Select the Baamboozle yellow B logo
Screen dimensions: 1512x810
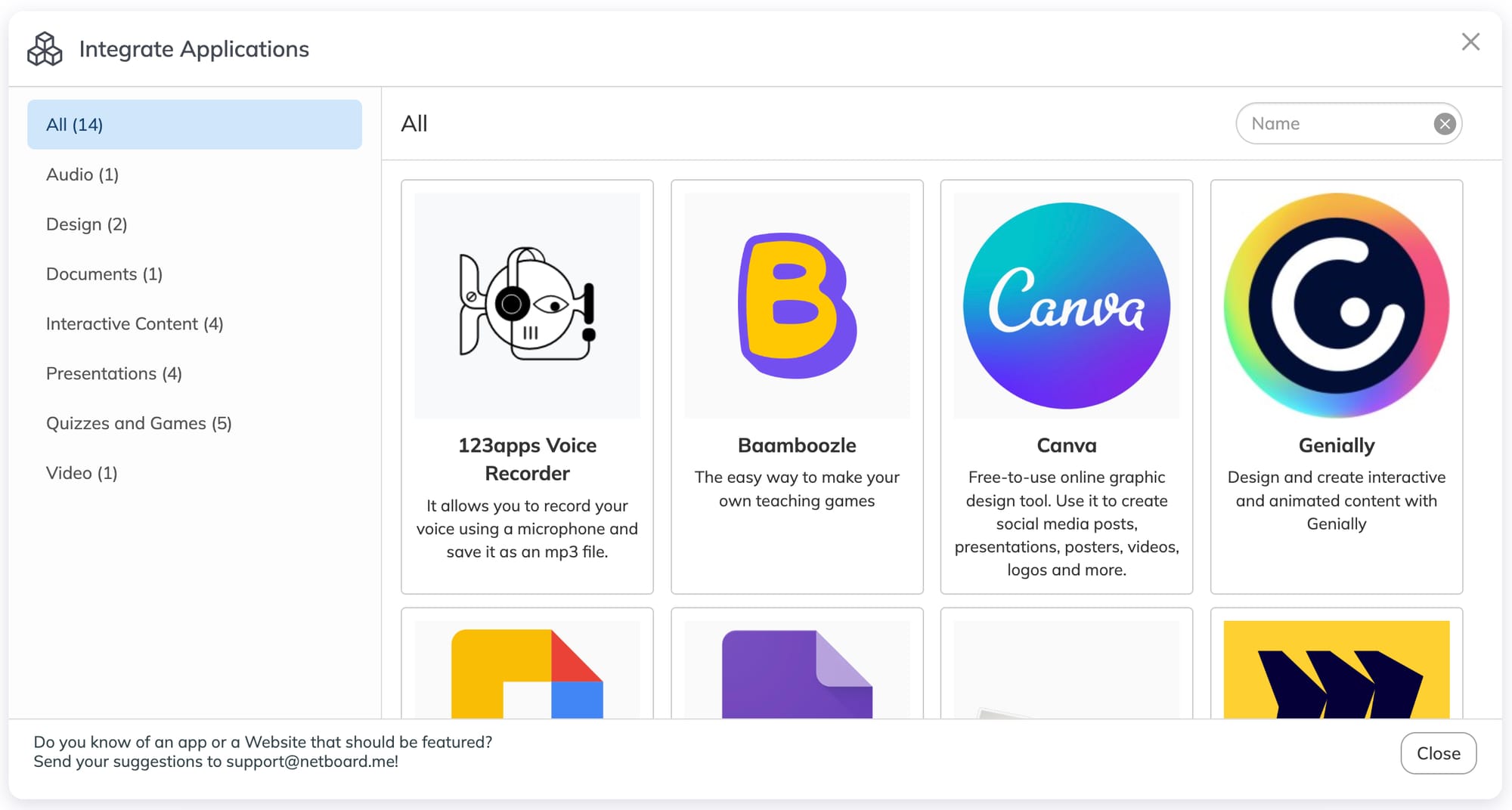click(x=797, y=305)
